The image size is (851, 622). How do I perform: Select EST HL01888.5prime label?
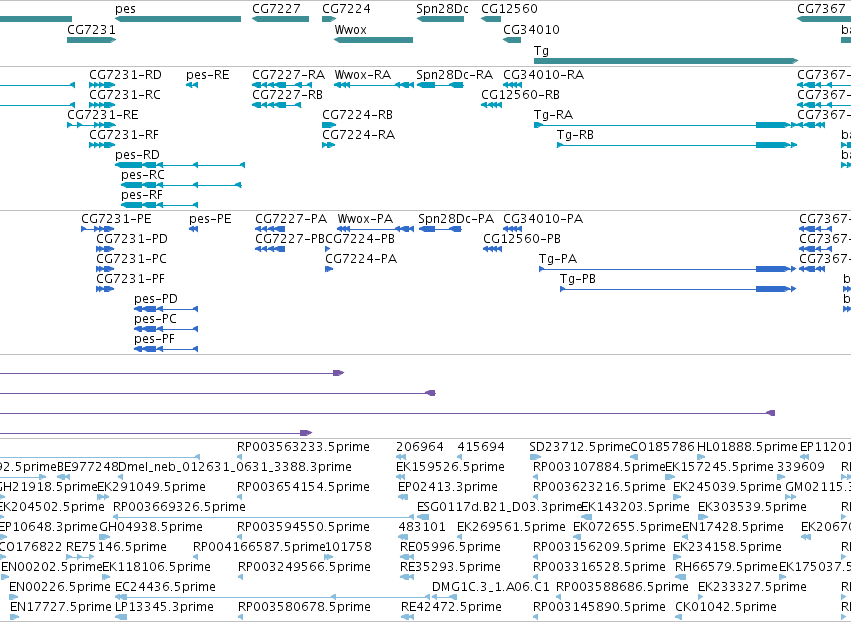click(x=747, y=447)
